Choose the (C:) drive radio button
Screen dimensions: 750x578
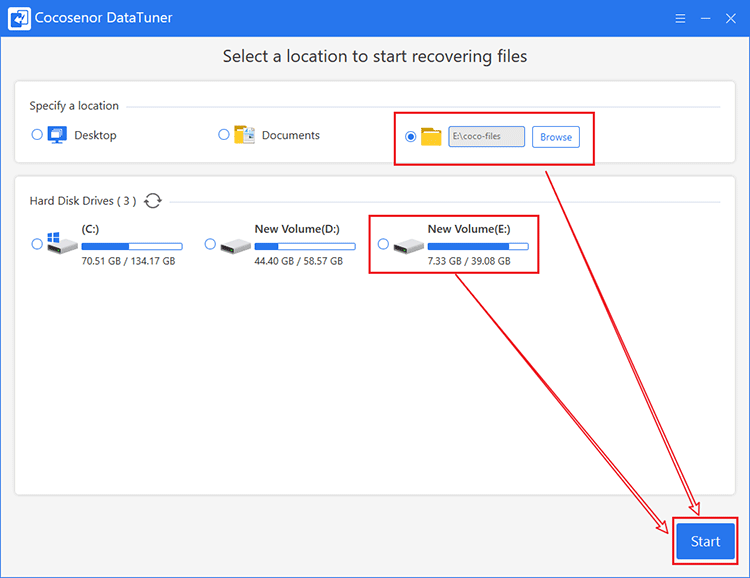pyautogui.click(x=37, y=244)
